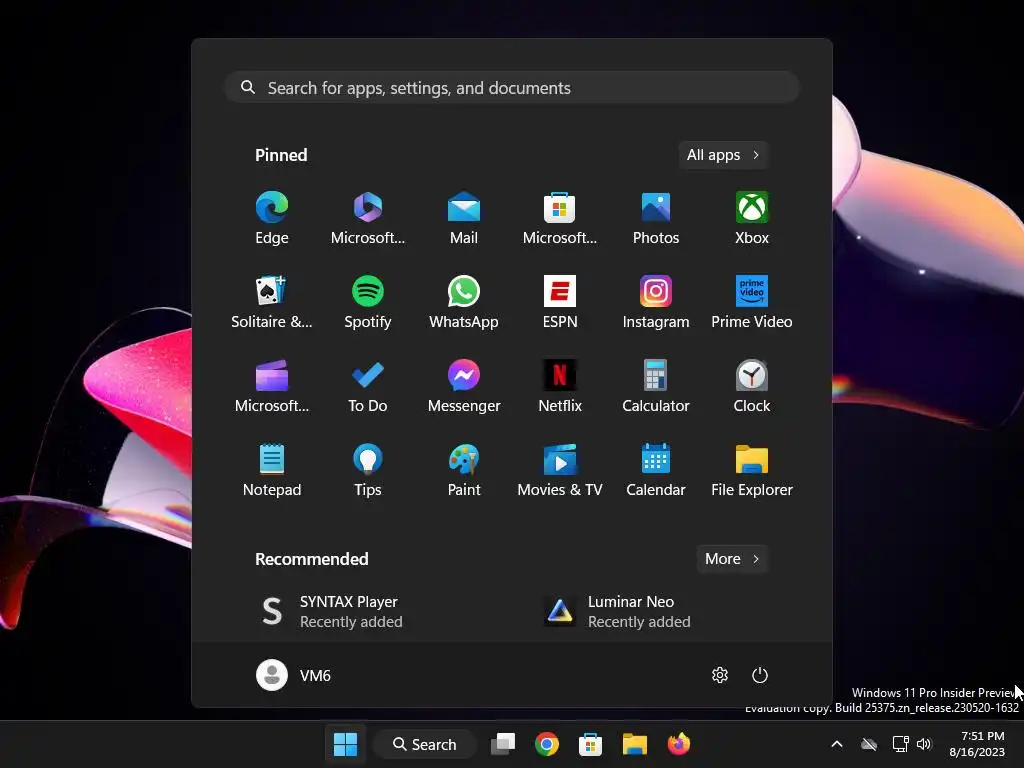Open Settings via the gear icon
The width and height of the screenshot is (1024, 768).
(x=720, y=675)
